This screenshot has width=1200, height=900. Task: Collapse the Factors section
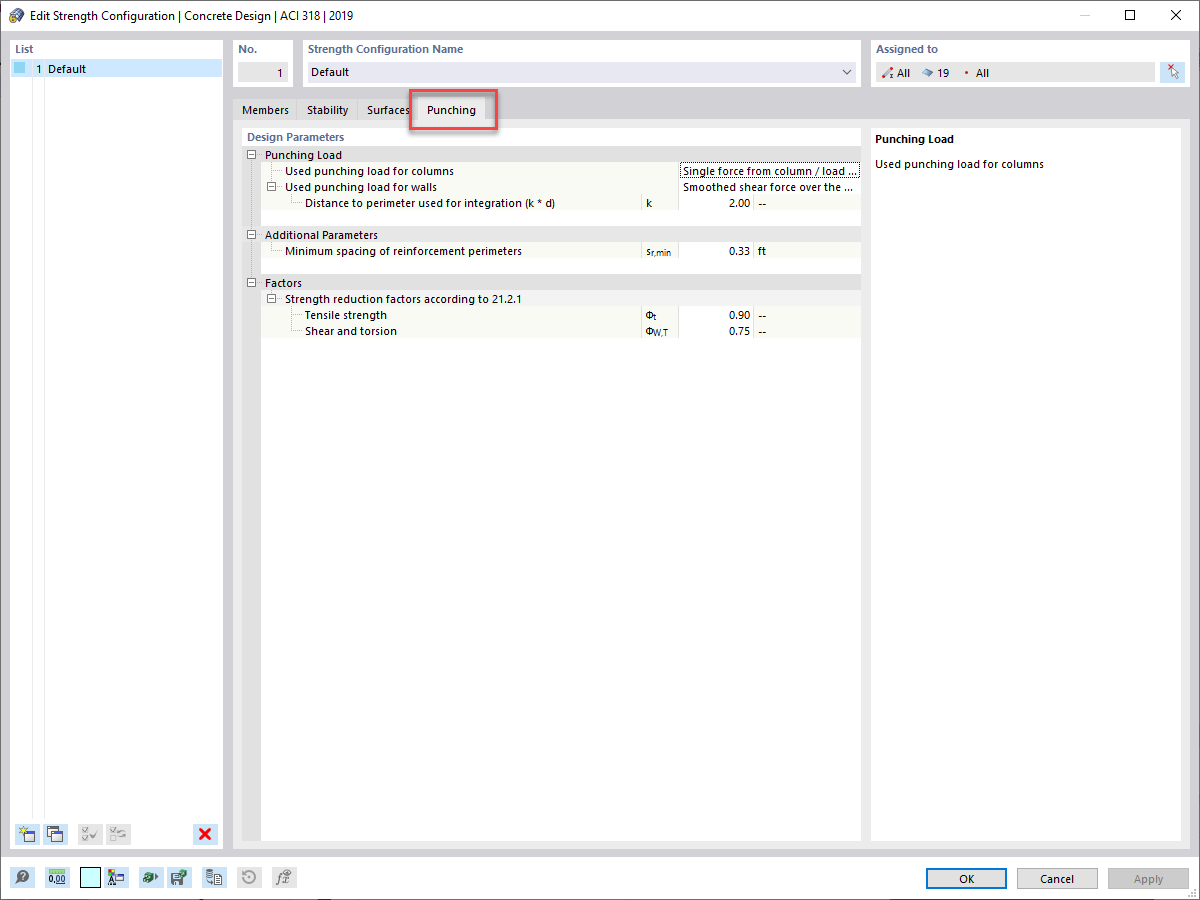coord(251,283)
